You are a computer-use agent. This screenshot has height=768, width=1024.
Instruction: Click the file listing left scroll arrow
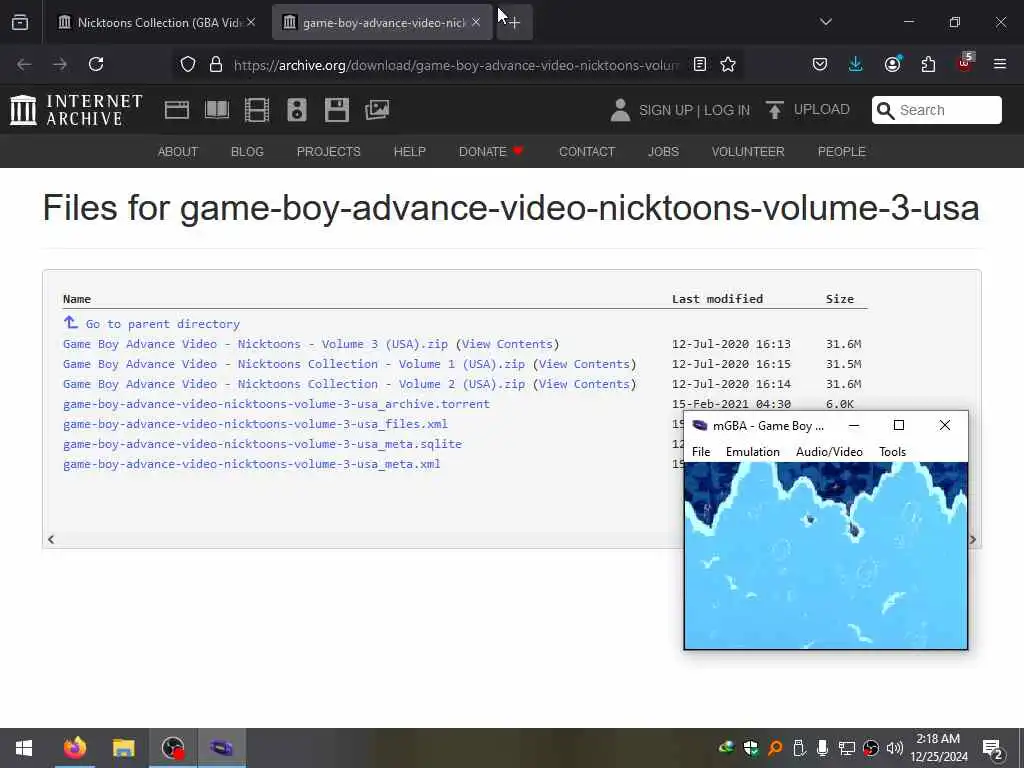[x=51, y=539]
